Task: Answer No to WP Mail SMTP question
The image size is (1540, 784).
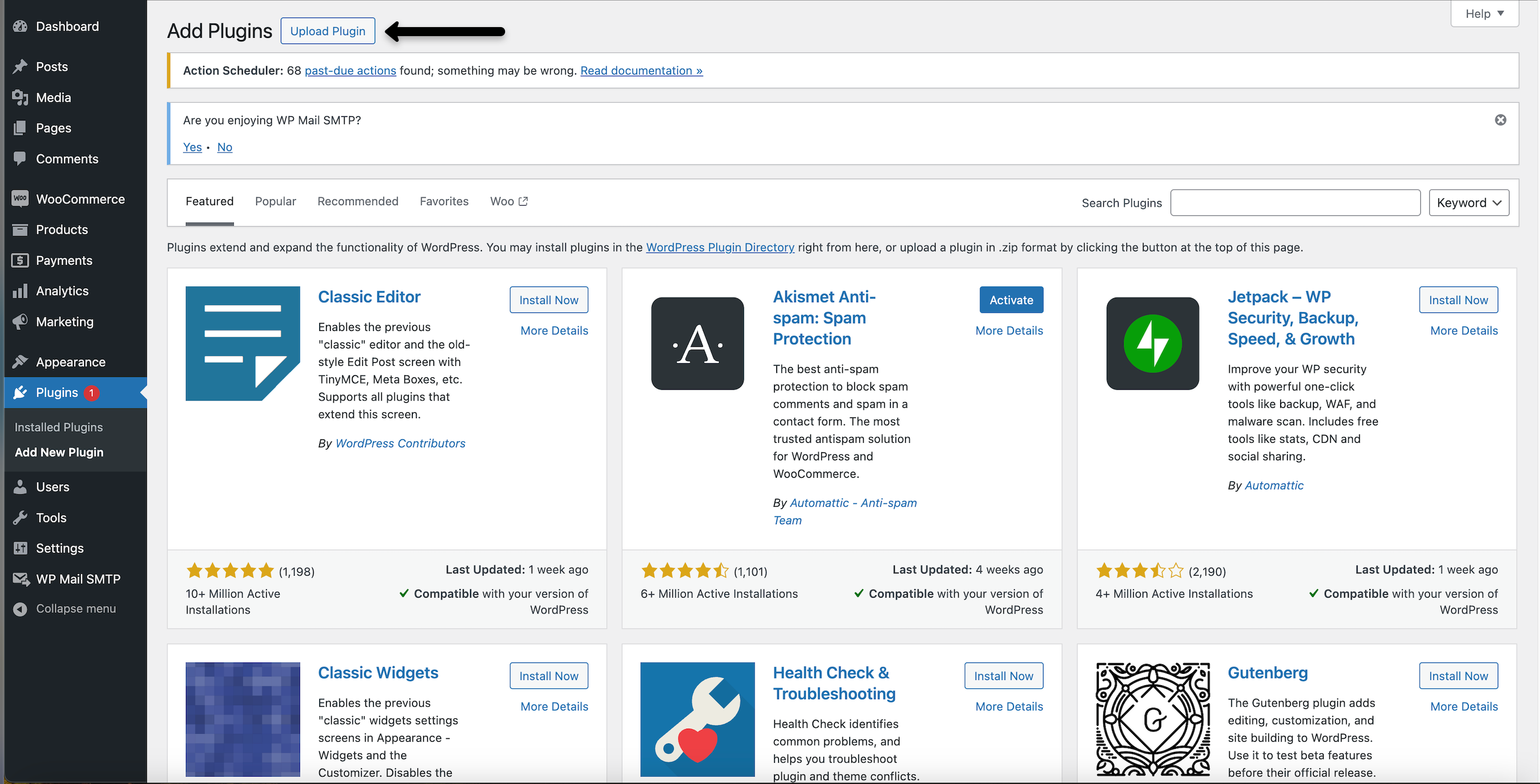Action: pos(225,147)
